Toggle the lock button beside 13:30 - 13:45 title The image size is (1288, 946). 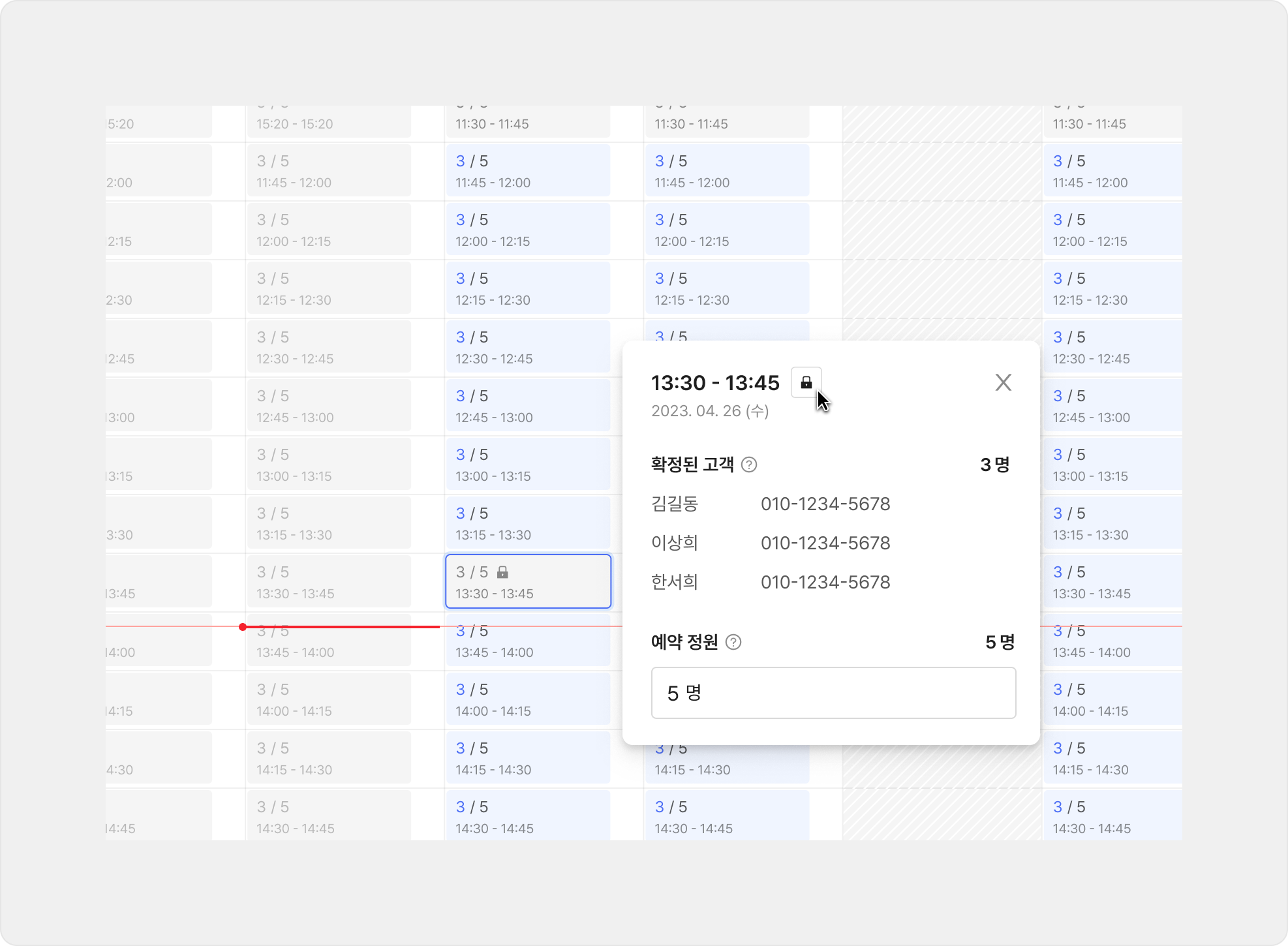(x=806, y=382)
